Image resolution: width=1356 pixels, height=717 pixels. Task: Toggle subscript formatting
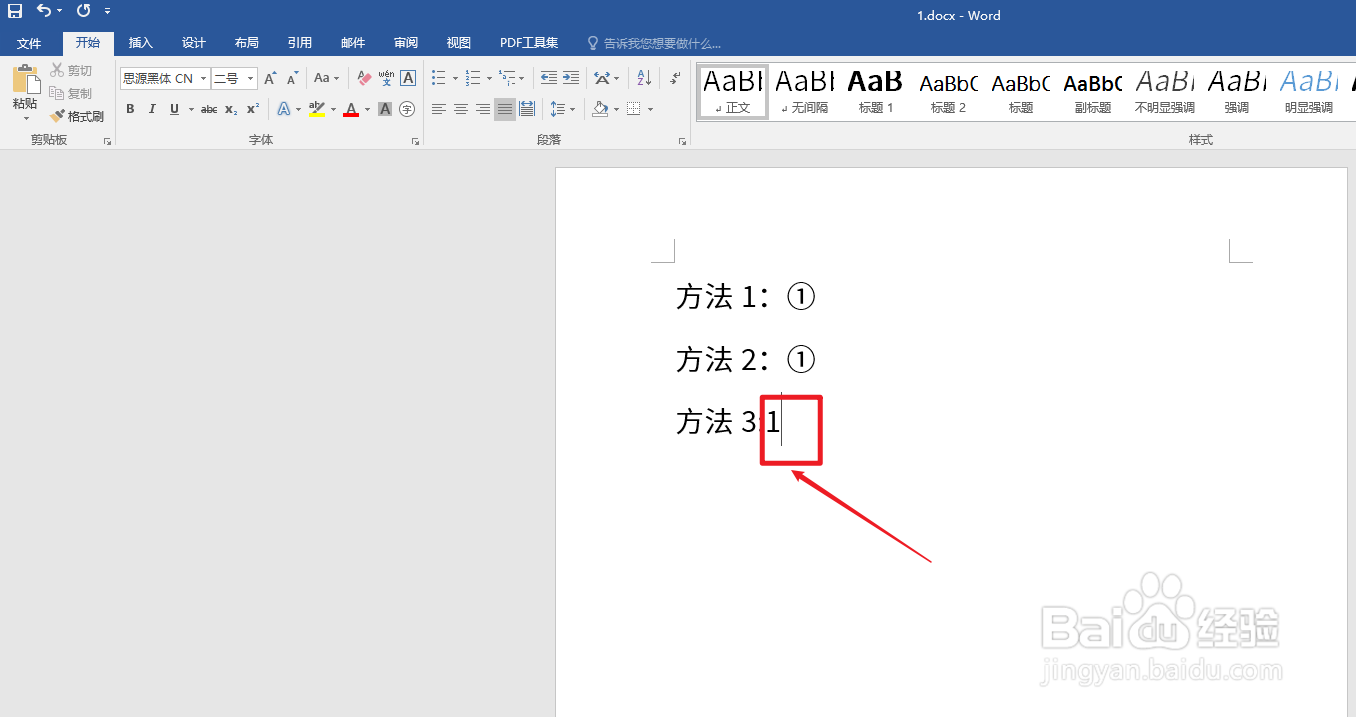tap(231, 109)
